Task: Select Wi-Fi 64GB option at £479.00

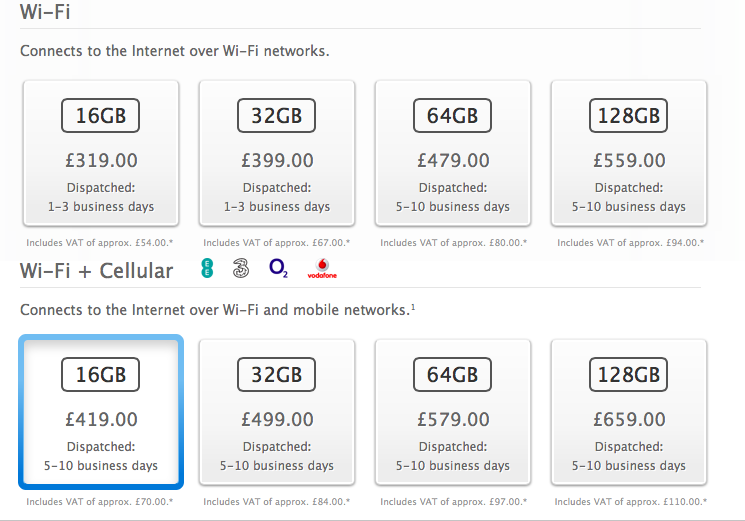Action: coord(453,153)
